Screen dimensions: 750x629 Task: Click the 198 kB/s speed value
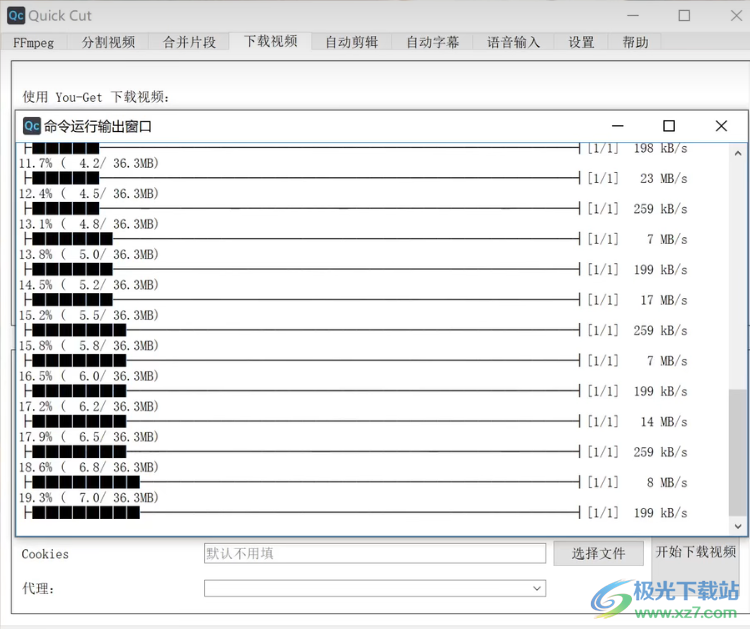coord(661,148)
